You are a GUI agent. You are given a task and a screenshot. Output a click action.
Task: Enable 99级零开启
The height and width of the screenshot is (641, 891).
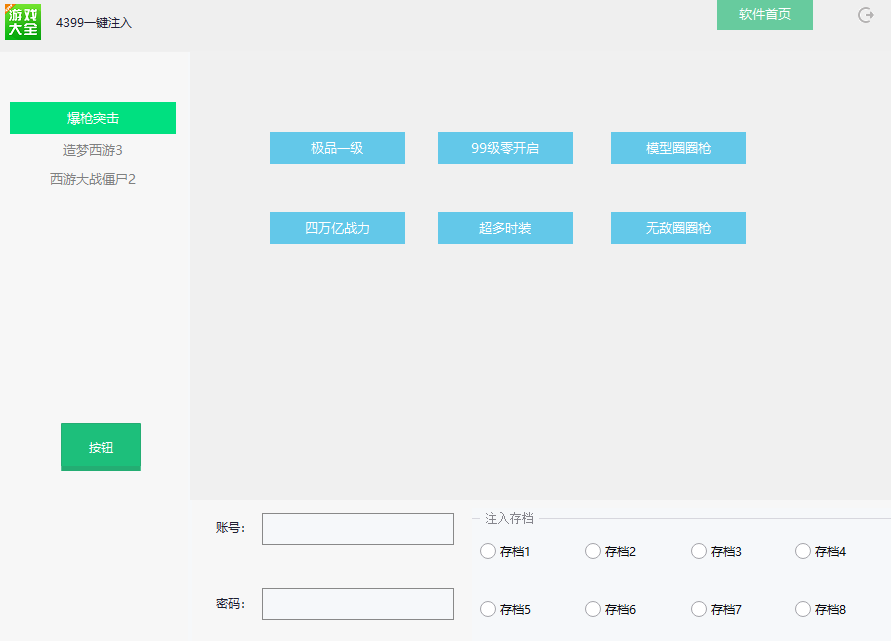pos(505,147)
